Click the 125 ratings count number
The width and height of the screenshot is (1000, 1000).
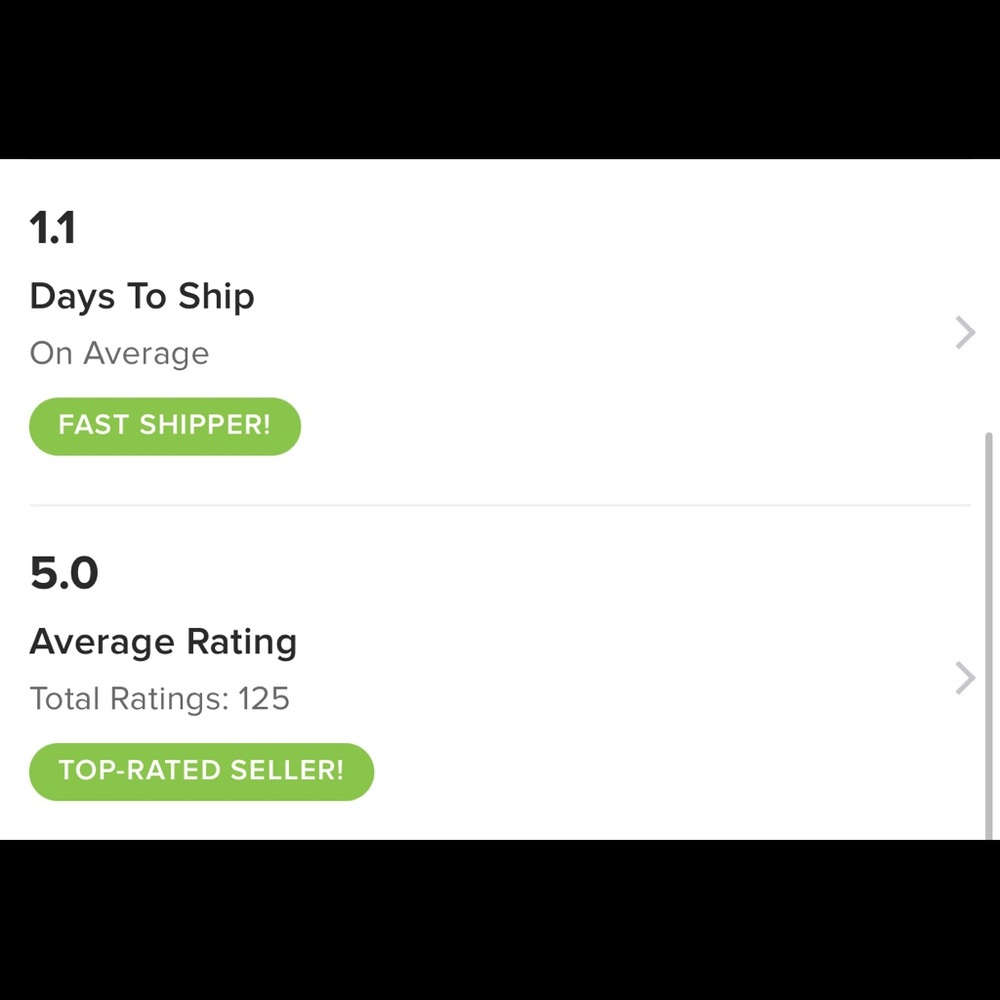click(264, 699)
